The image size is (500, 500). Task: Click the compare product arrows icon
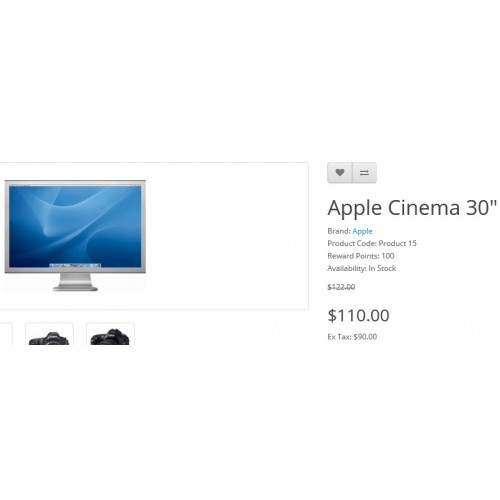coord(364,173)
